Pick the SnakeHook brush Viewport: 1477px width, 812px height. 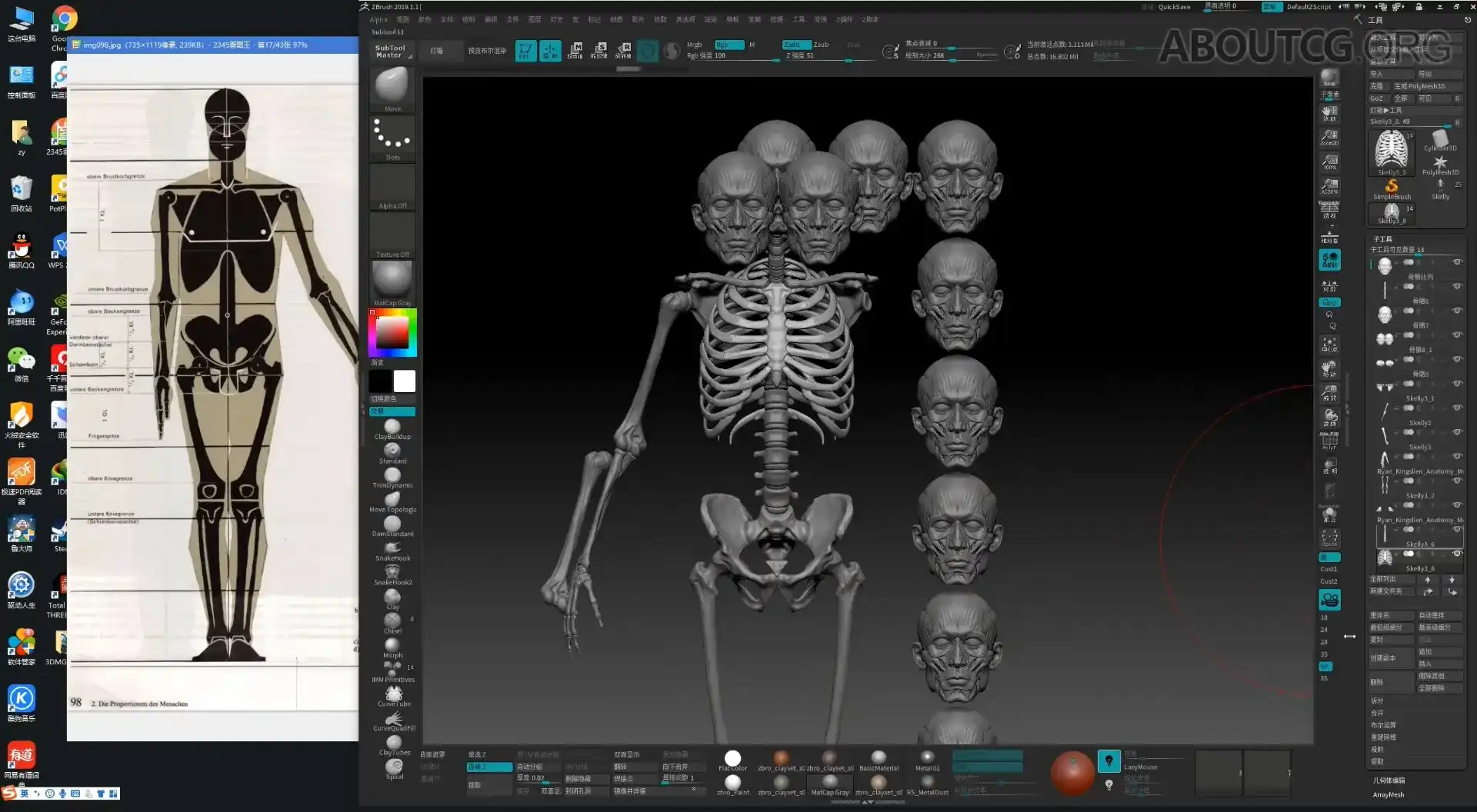392,547
